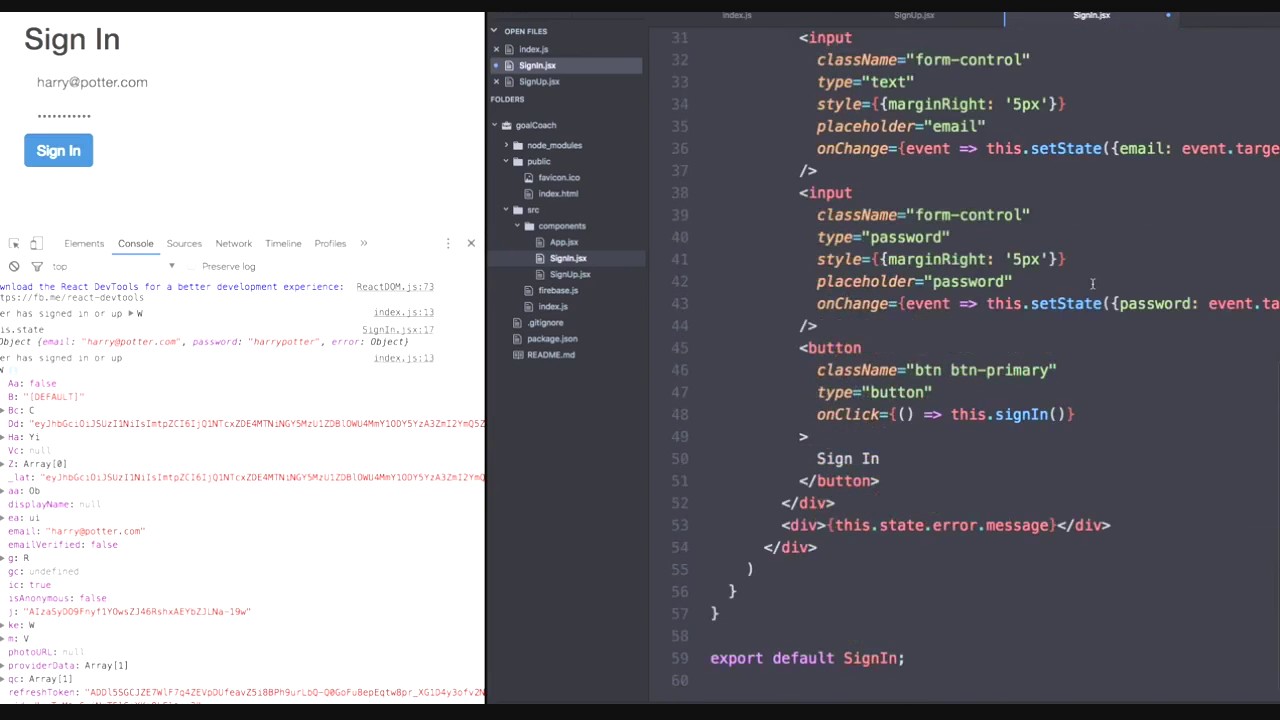Open the DevTools three-dot options menu
This screenshot has width=1280, height=720.
[447, 243]
